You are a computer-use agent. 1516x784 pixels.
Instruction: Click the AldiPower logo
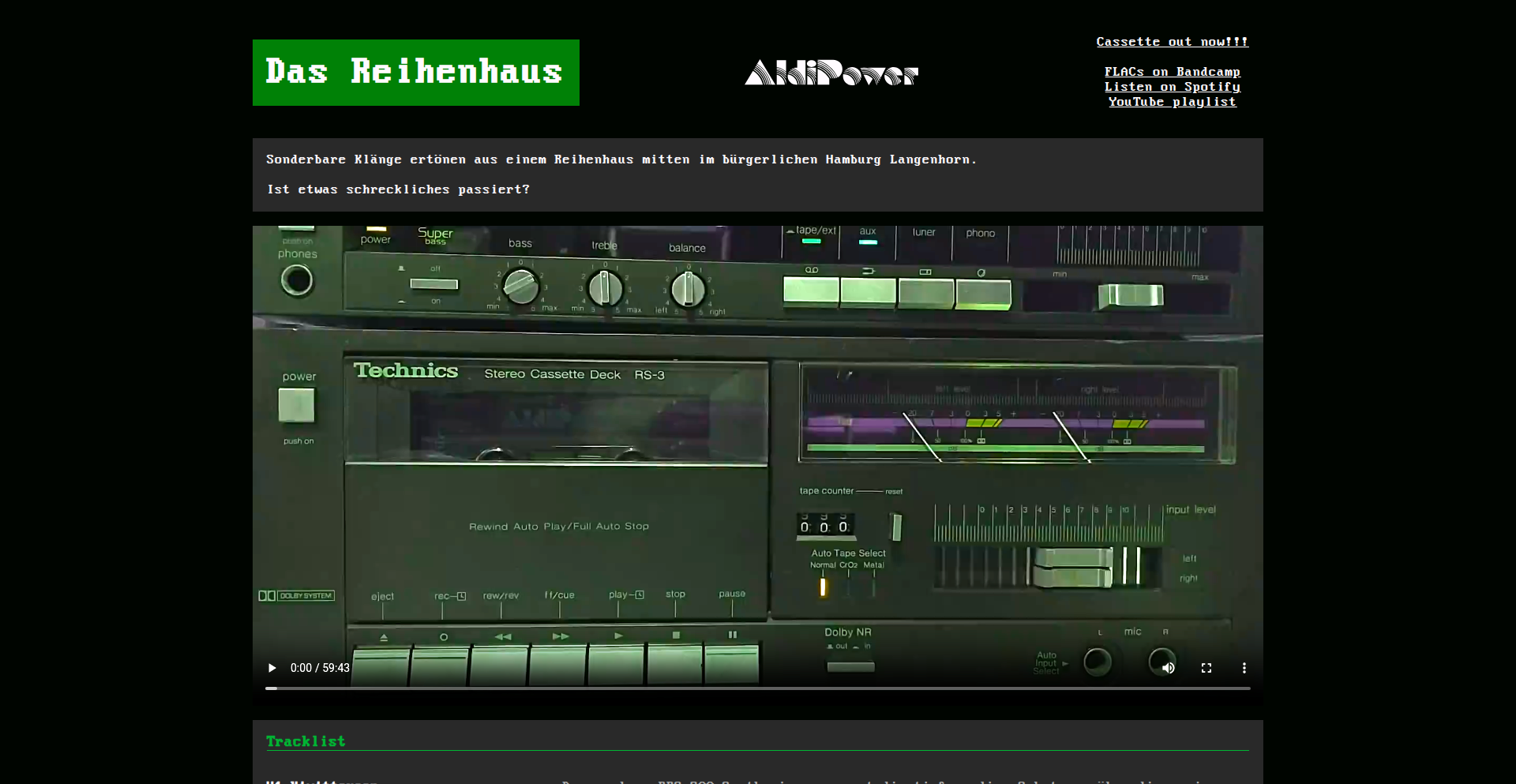coord(831,73)
